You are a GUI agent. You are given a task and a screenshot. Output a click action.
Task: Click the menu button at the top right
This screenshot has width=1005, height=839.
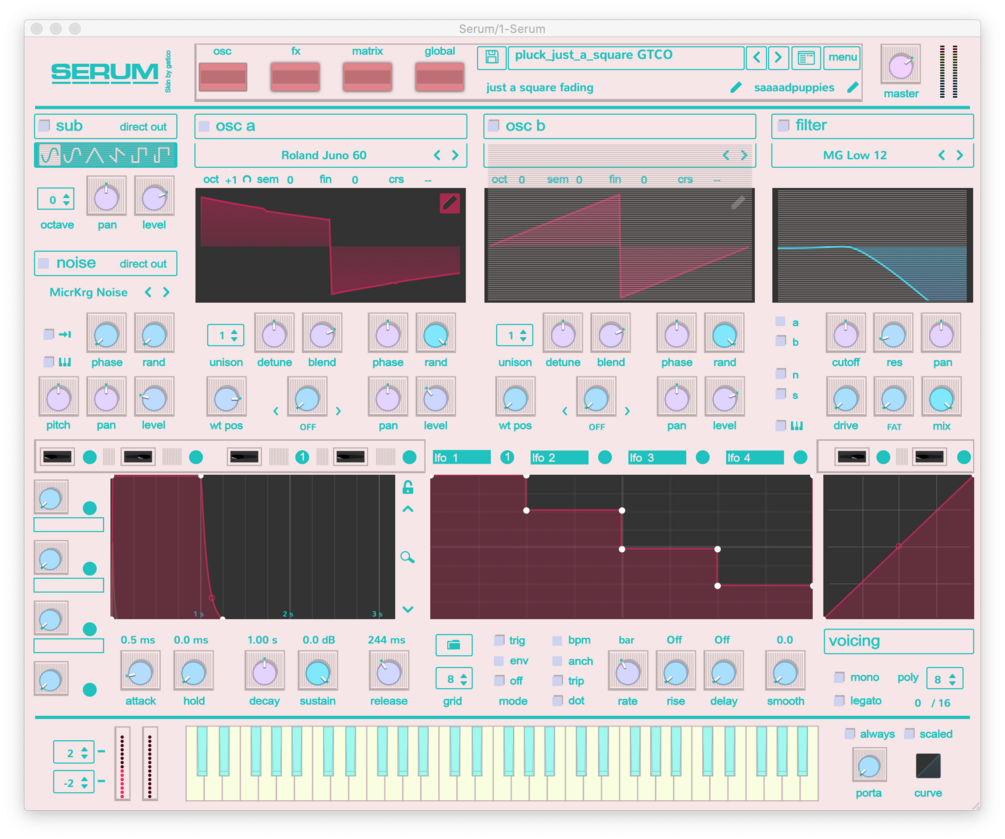(x=842, y=57)
